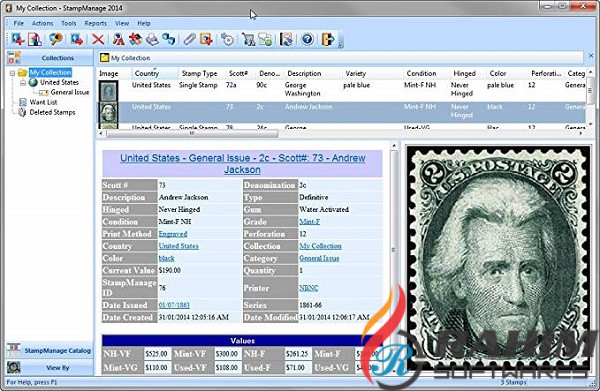The width and height of the screenshot is (600, 391).
Task: Click the '$190.00' current value text
Action: [170, 270]
